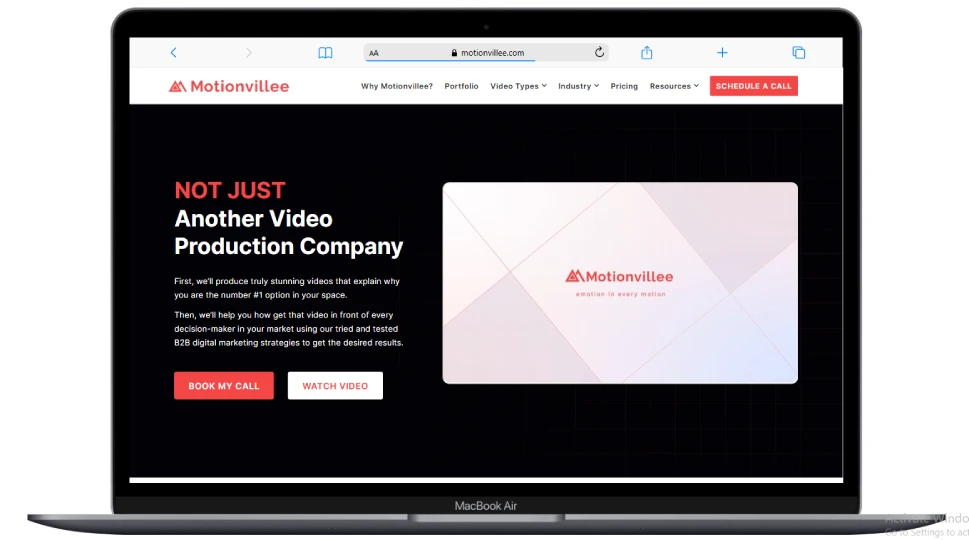Add a new tab with the plus icon
Image resolution: width=969 pixels, height=540 pixels.
722,53
